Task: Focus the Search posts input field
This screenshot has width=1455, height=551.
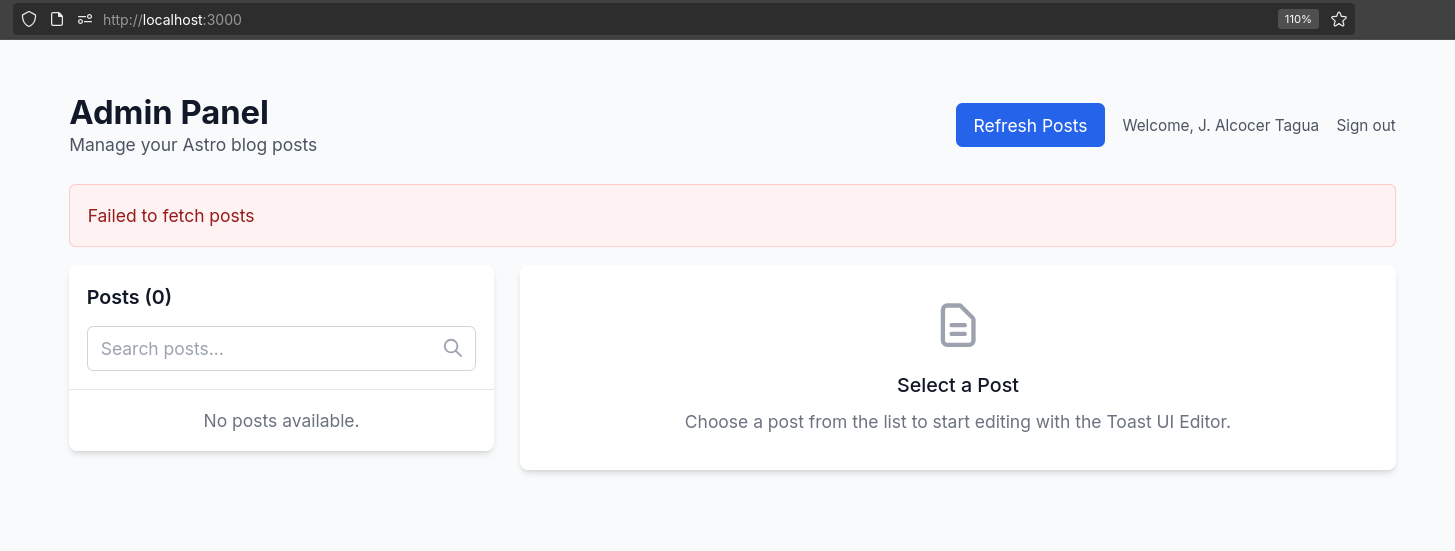Action: point(281,348)
